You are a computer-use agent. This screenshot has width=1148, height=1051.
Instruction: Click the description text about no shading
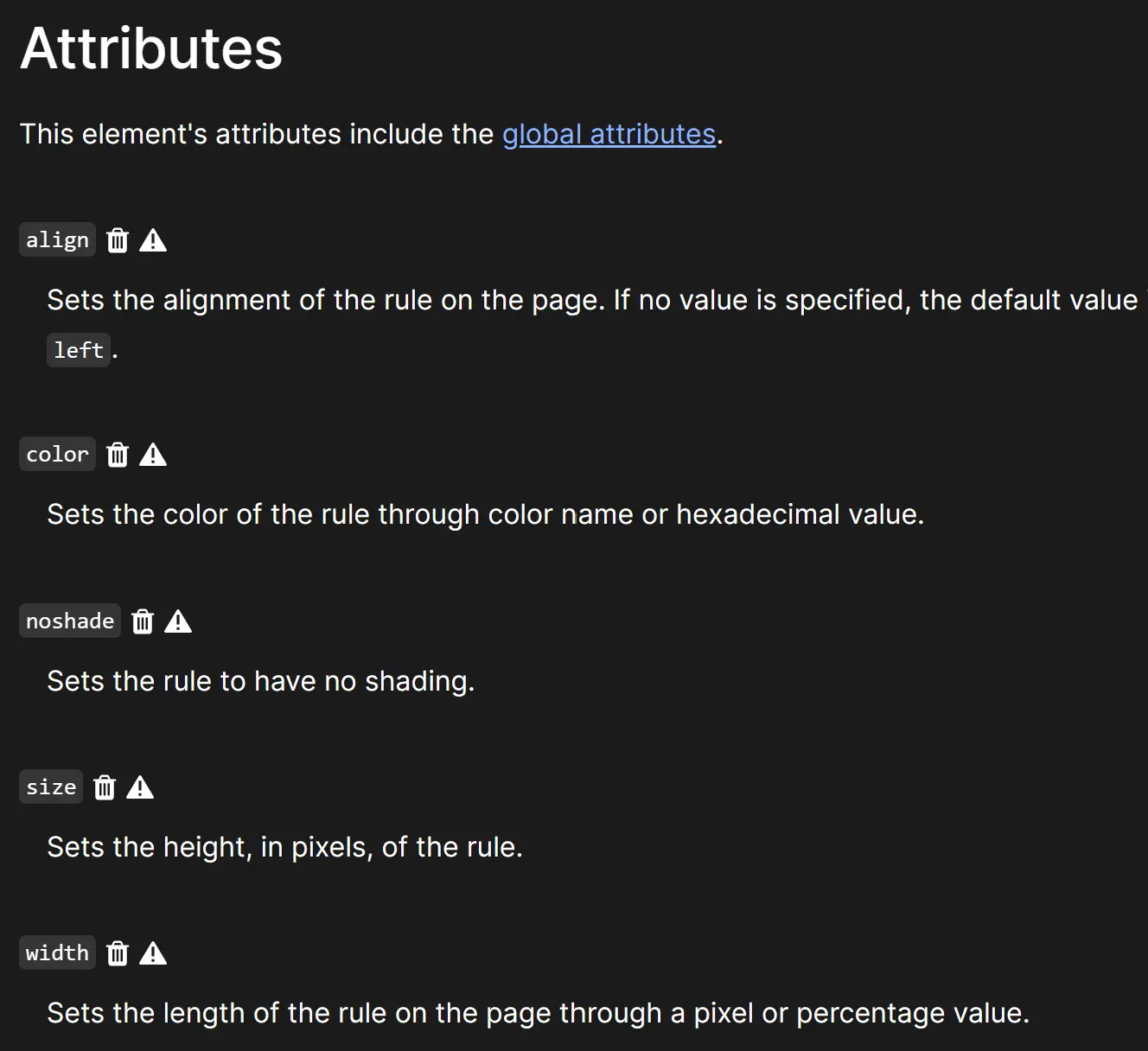(261, 681)
